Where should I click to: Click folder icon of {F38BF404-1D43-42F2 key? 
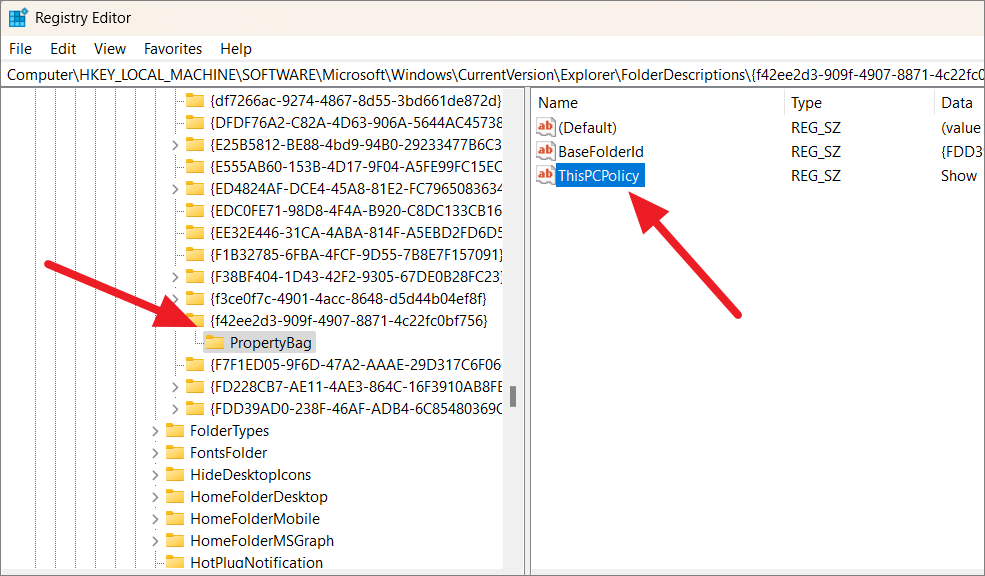195,276
